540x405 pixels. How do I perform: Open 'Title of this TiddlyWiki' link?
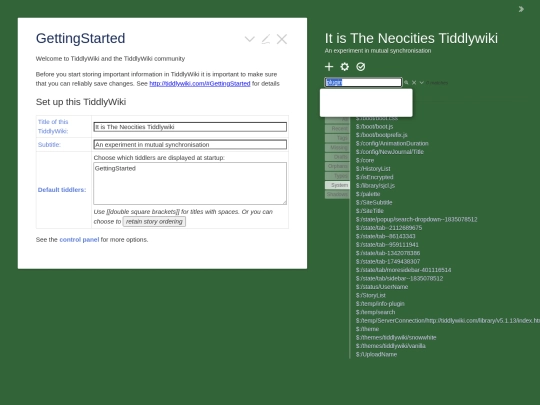53,126
